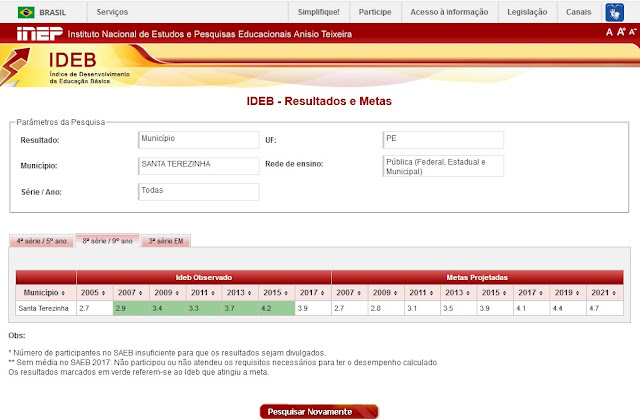Click the IDEB arrow logo
Viewport: 640px width, 419px height.
pyautogui.click(x=23, y=66)
